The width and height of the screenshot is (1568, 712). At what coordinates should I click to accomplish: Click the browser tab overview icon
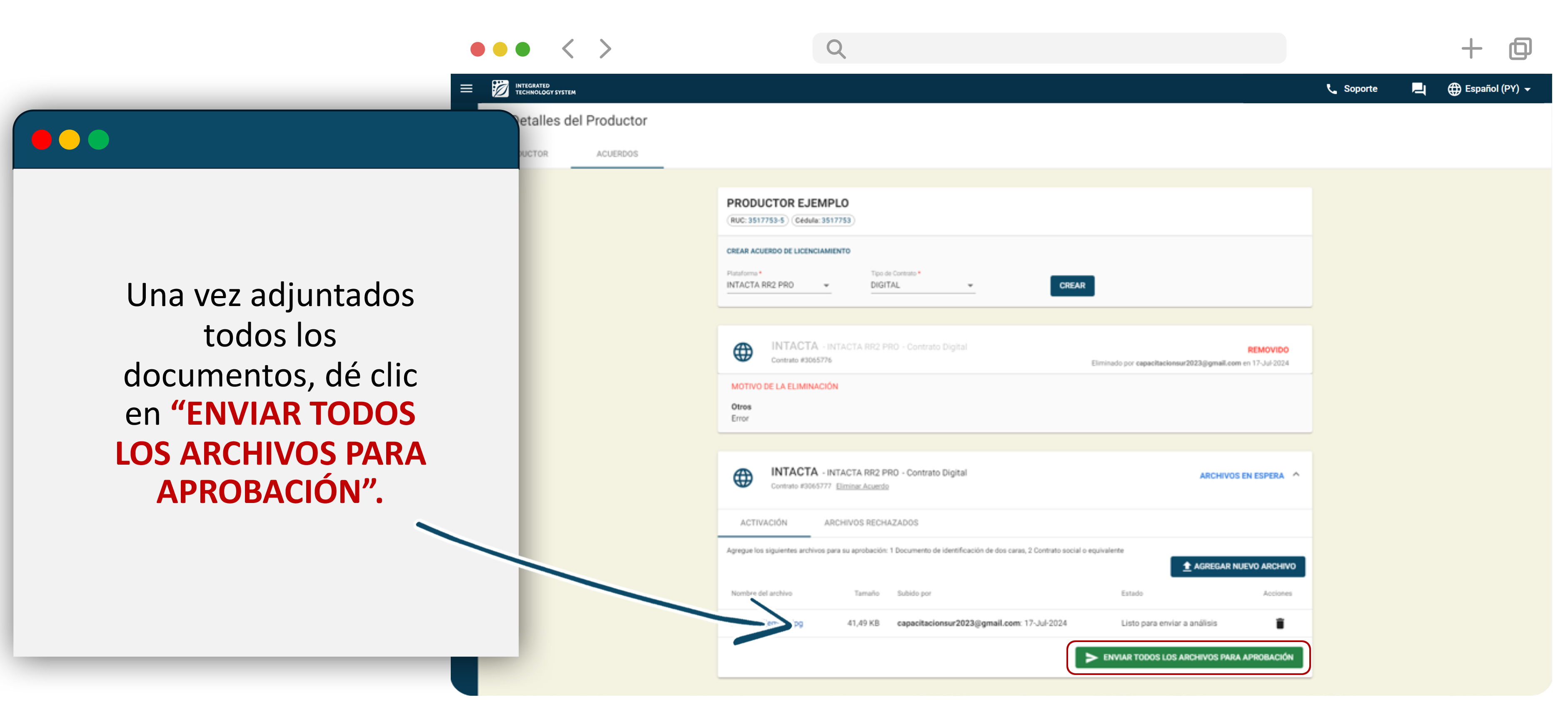[1520, 49]
